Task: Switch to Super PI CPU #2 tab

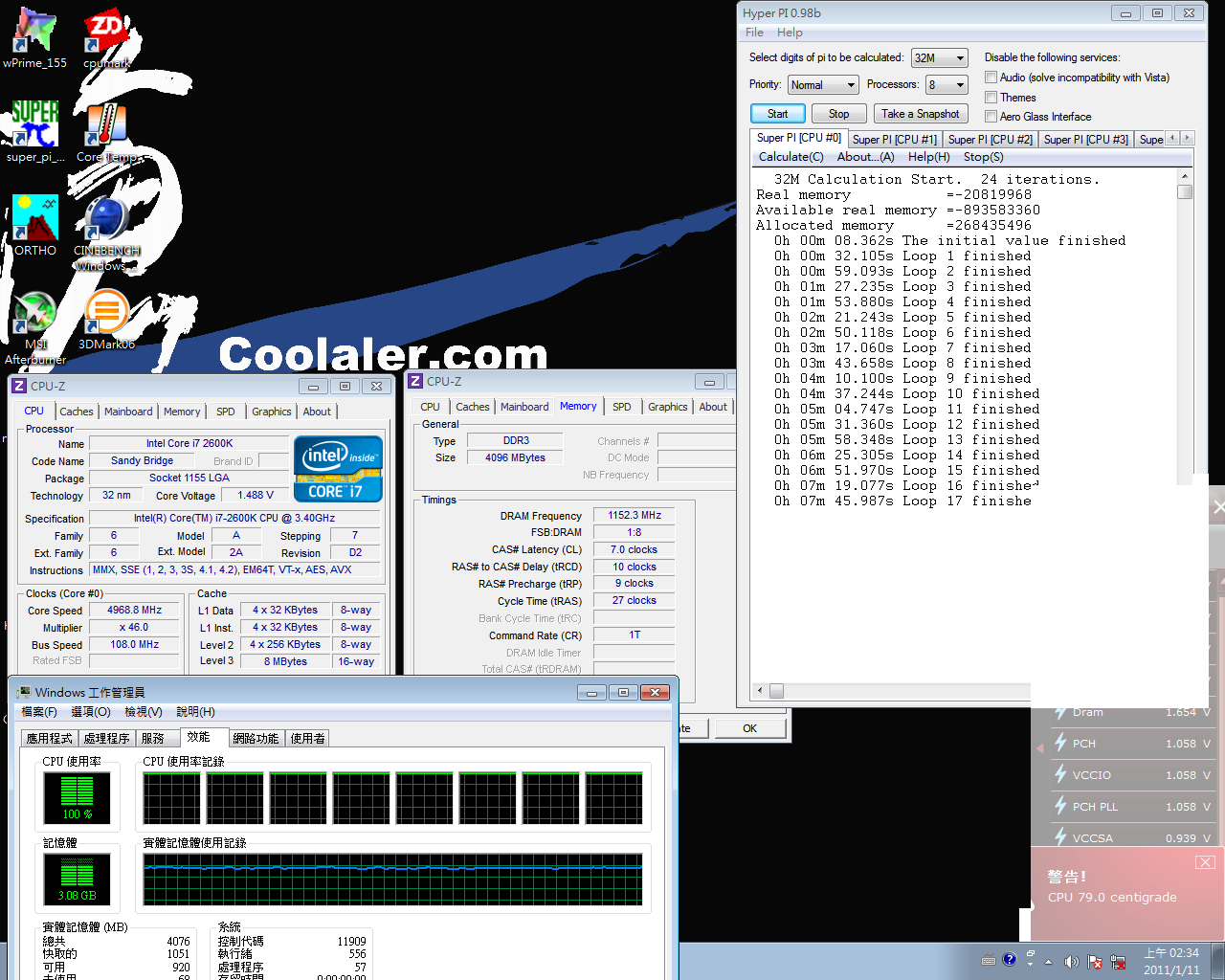Action: pos(991,140)
